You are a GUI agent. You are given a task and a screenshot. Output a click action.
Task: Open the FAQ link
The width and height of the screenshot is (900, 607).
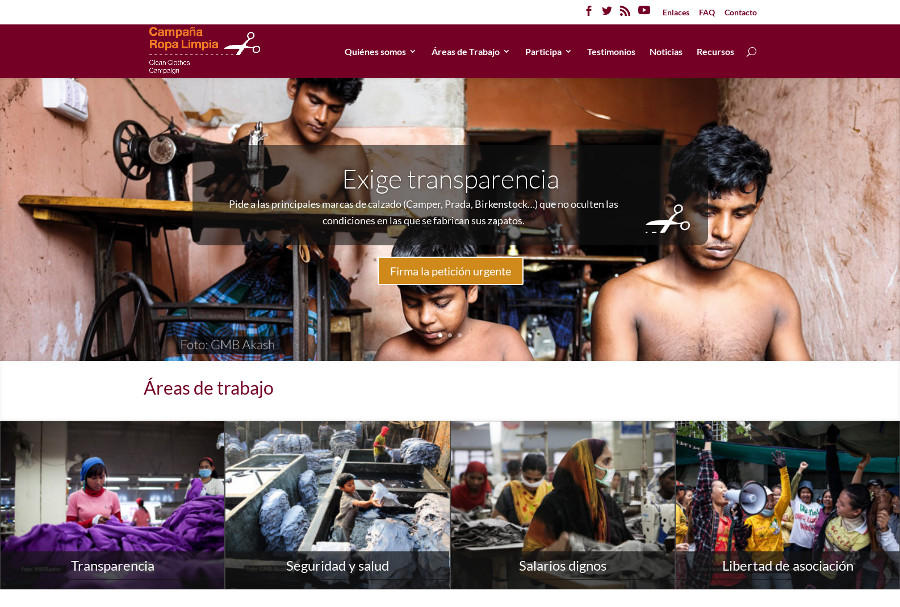point(707,12)
